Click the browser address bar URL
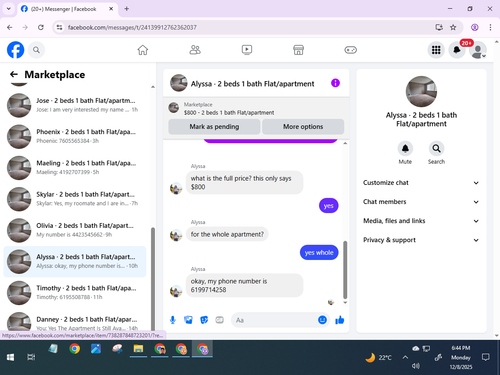The image size is (500, 375). click(132, 27)
